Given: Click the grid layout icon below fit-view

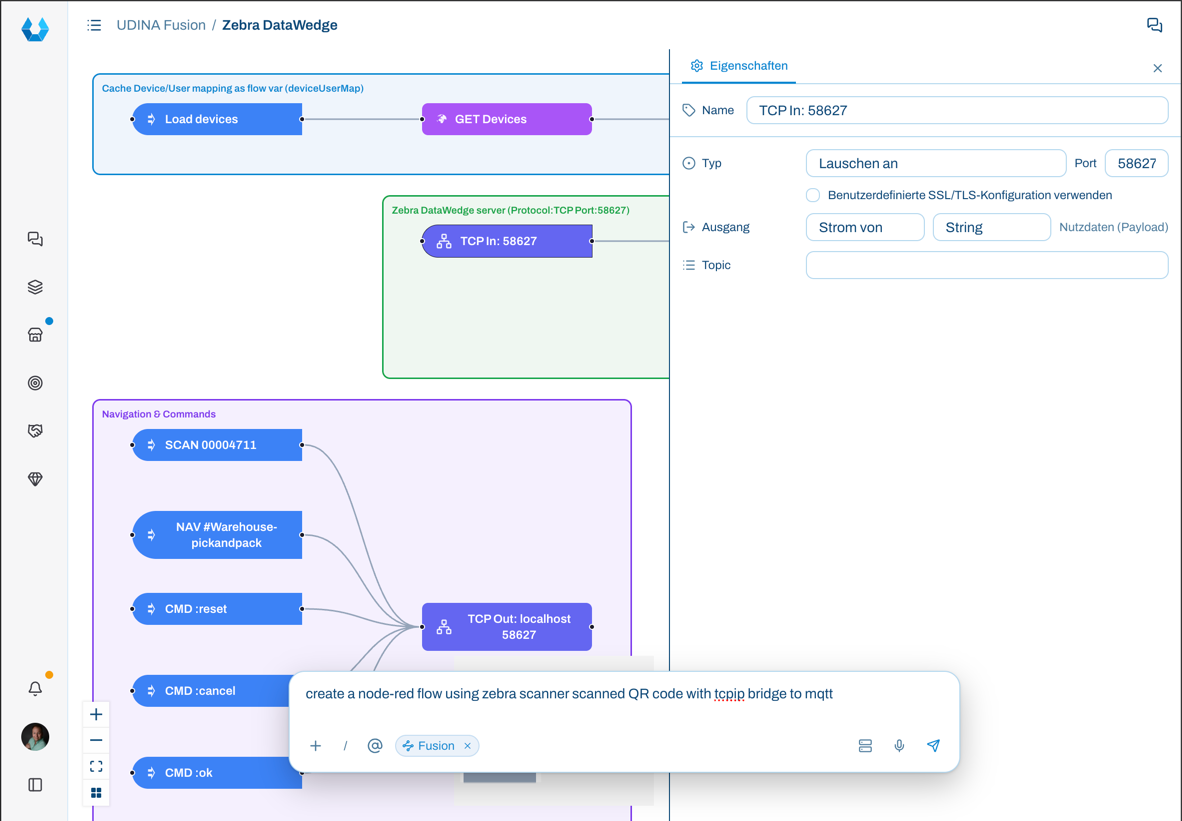Looking at the screenshot, I should [x=96, y=793].
